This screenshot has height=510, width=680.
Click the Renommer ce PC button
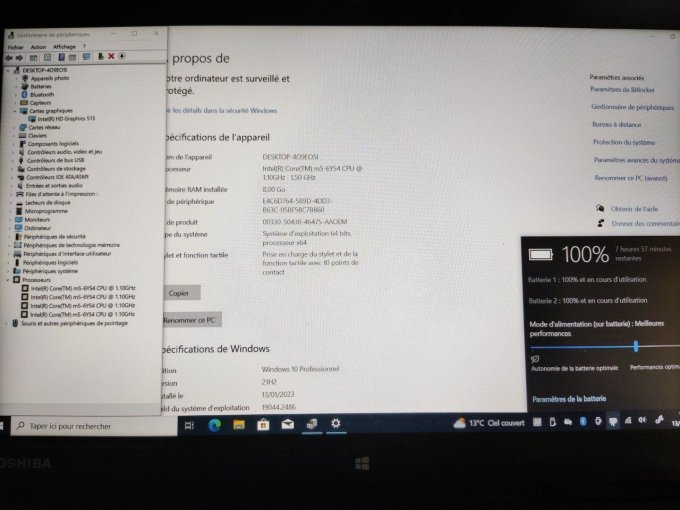193,320
